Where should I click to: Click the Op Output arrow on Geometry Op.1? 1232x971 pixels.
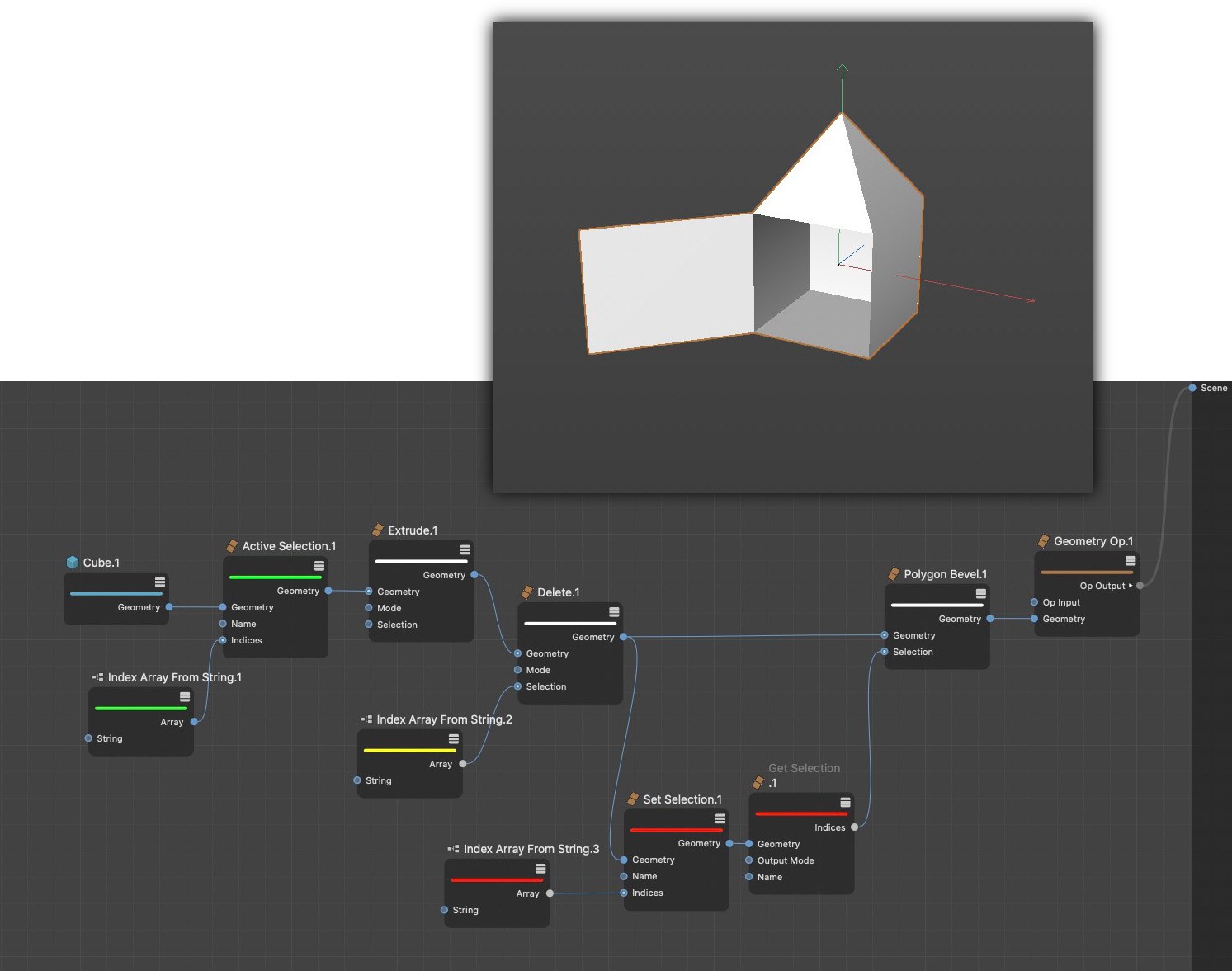pyautogui.click(x=1131, y=586)
